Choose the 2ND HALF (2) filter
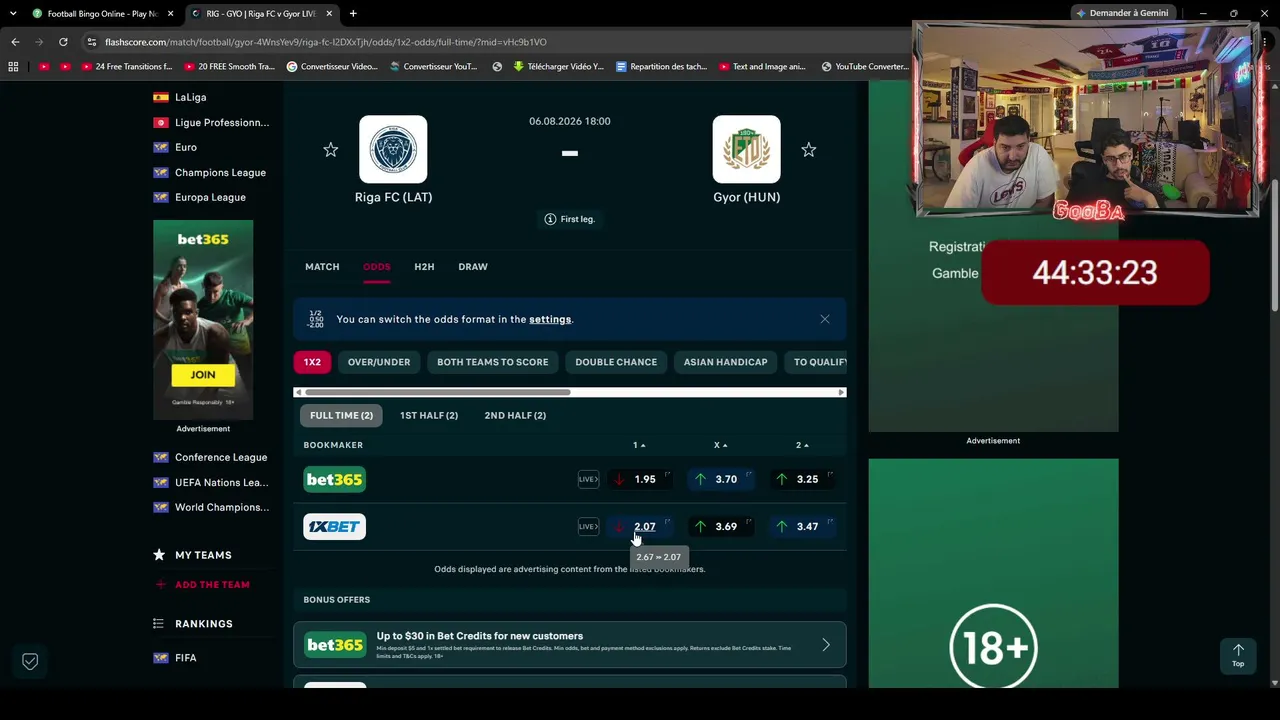The width and height of the screenshot is (1280, 720). click(x=515, y=415)
